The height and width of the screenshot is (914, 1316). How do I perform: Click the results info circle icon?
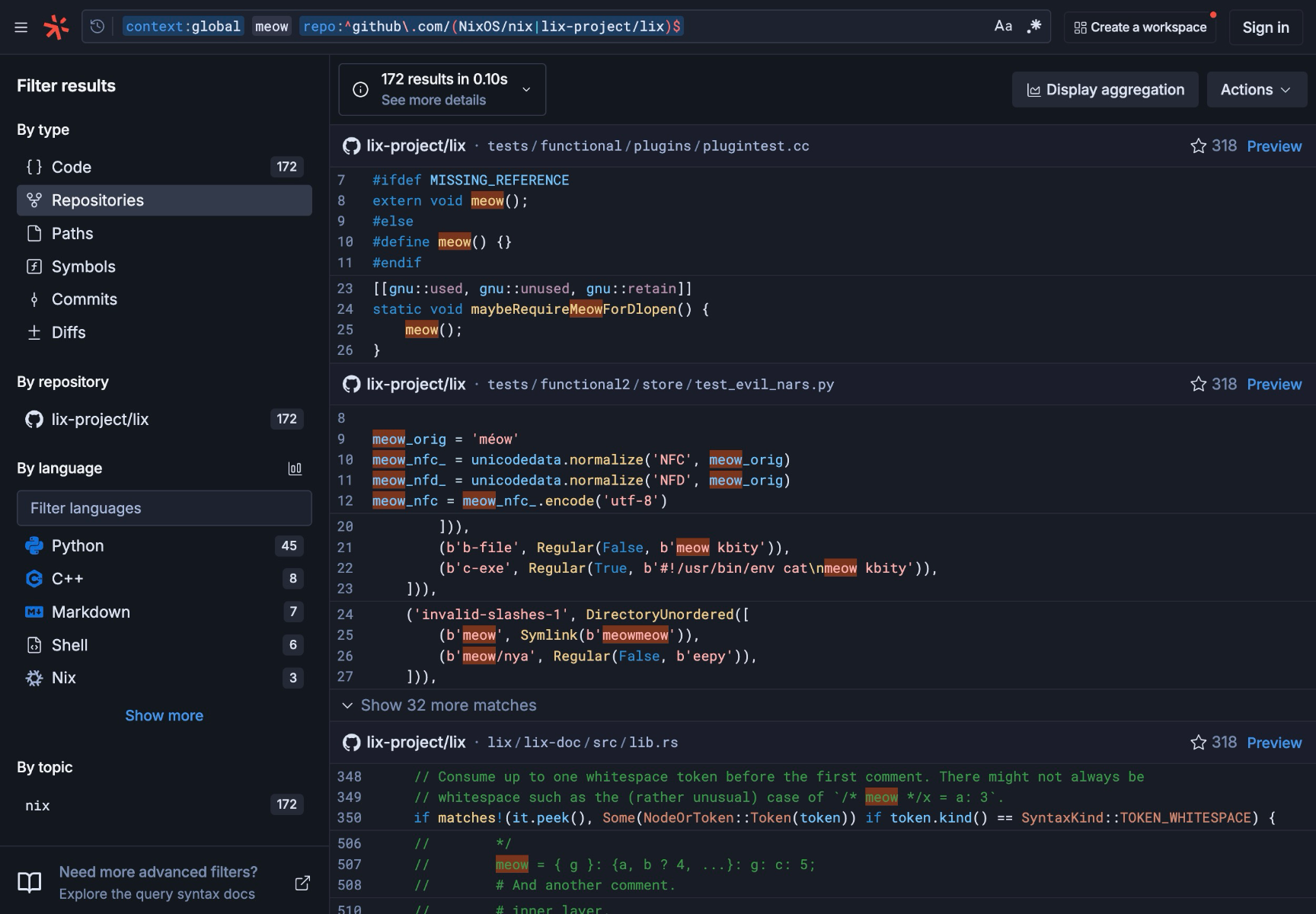(360, 90)
